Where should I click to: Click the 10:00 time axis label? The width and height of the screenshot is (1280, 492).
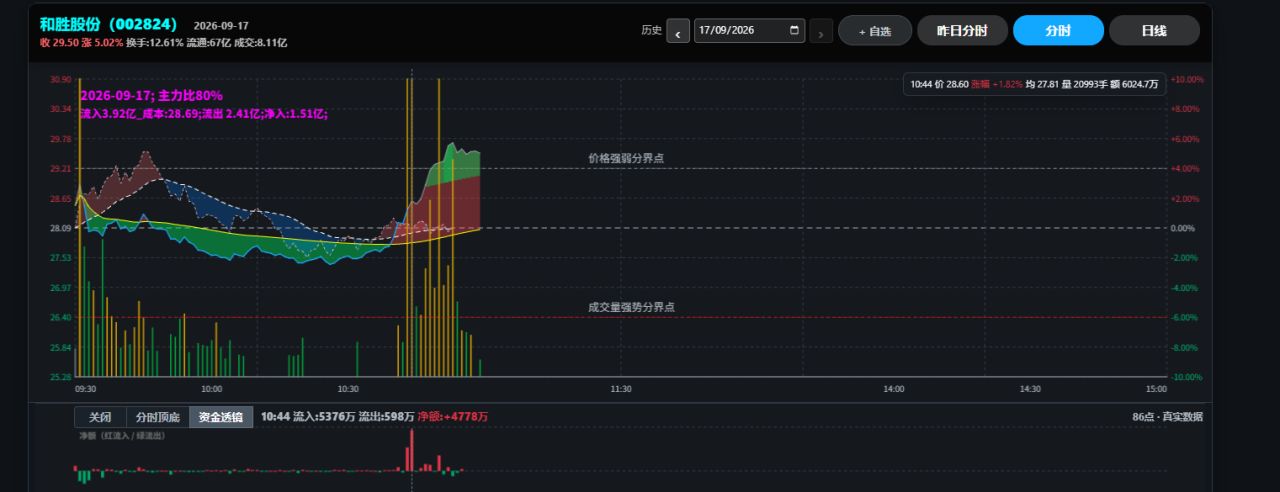pos(211,389)
